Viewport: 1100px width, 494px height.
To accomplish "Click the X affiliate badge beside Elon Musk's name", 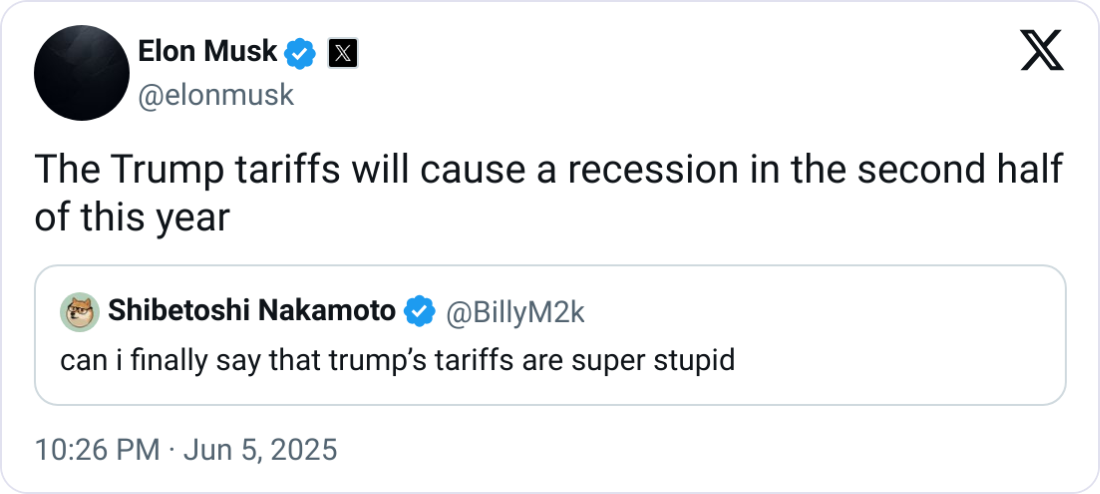I will coord(342,53).
